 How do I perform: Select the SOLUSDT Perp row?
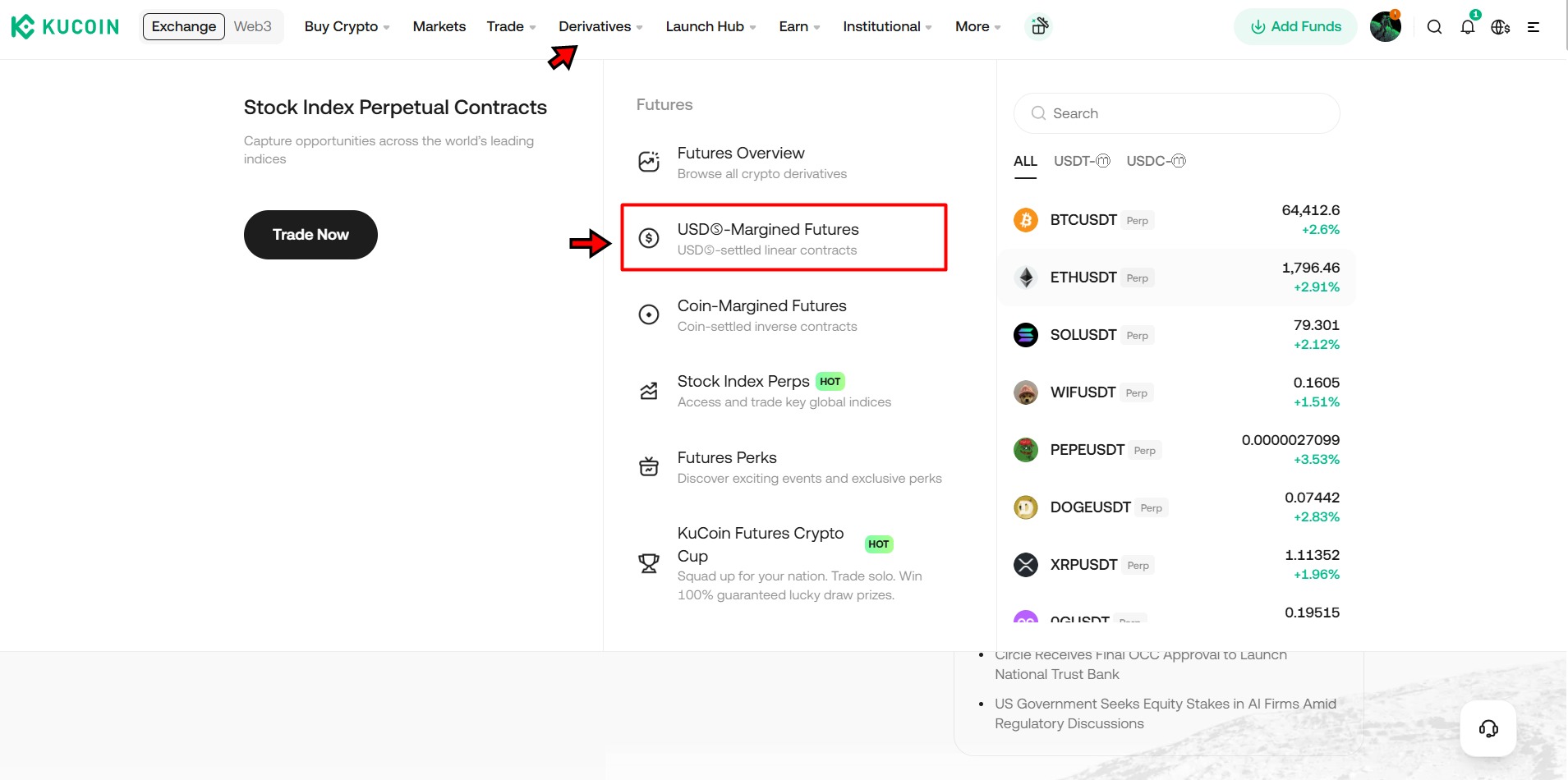pos(1176,335)
